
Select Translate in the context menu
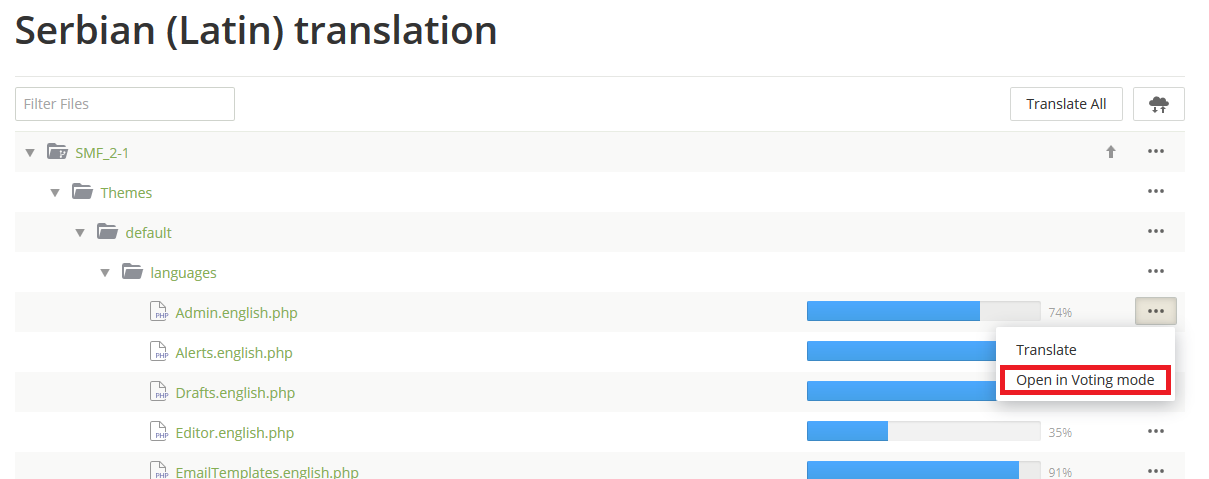coord(1046,350)
